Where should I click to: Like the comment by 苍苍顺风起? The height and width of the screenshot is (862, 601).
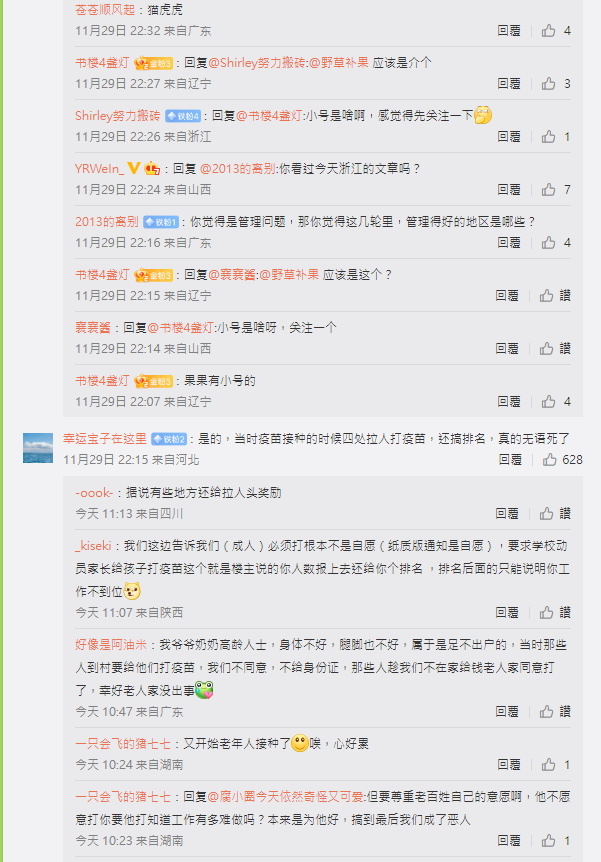click(548, 31)
